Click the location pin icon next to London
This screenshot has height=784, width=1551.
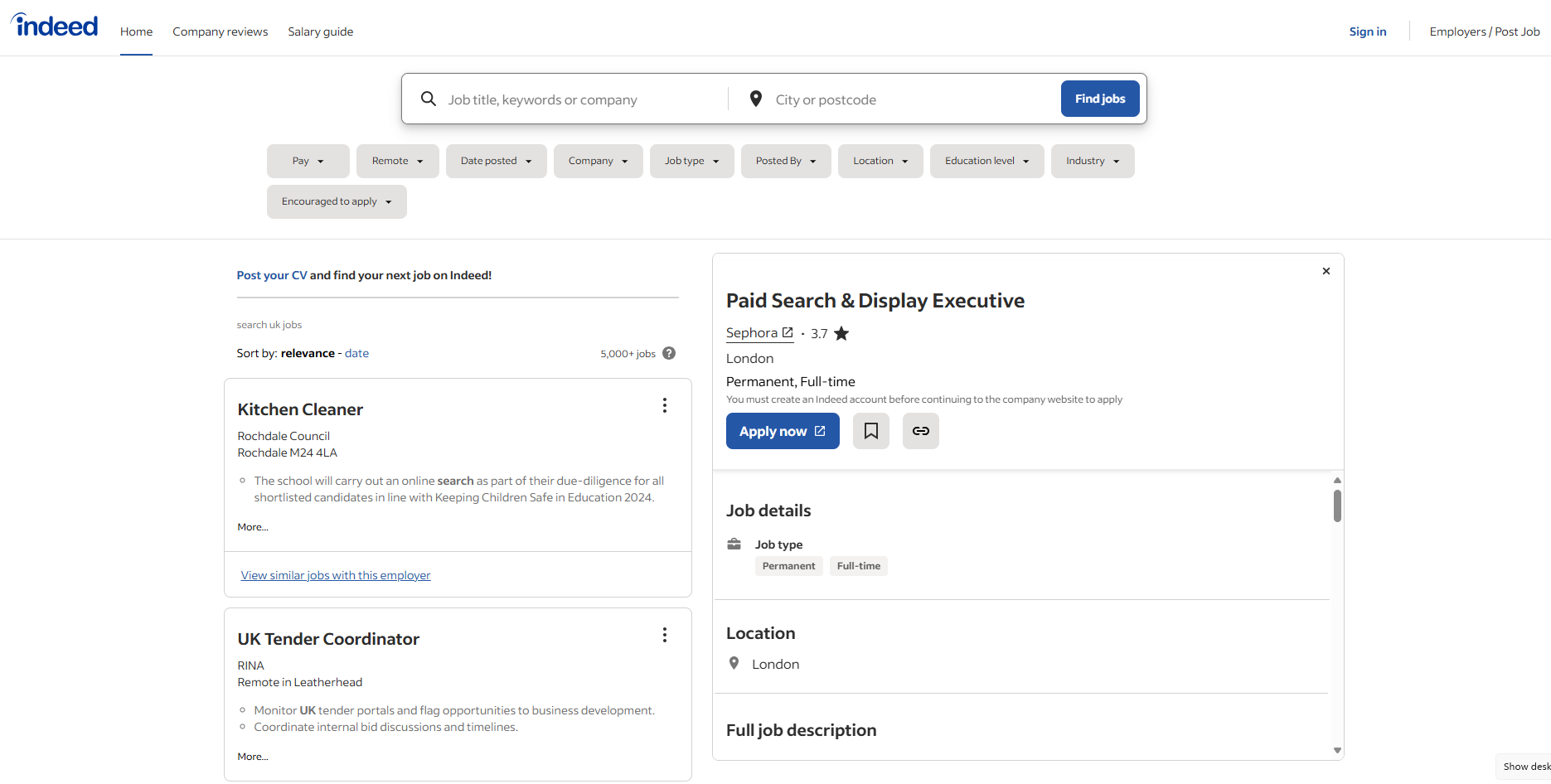click(x=734, y=663)
